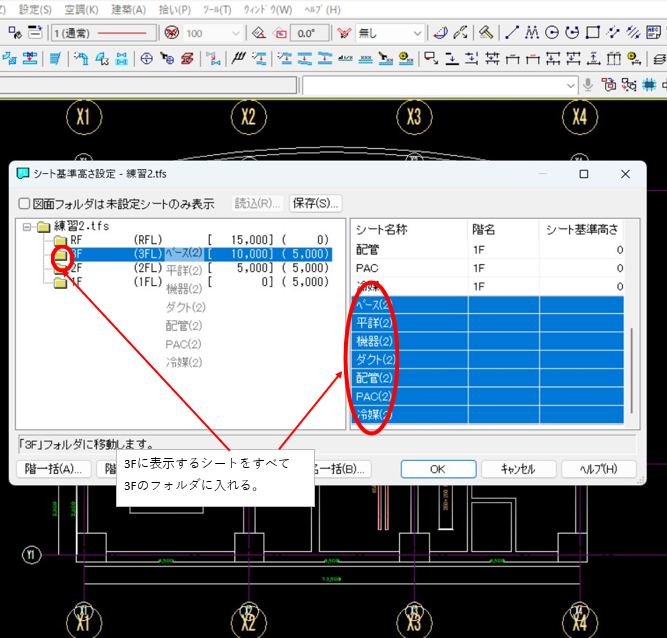667x638 pixels.
Task: Click the blue horizontal lines list icon
Action: [x=55, y=58]
